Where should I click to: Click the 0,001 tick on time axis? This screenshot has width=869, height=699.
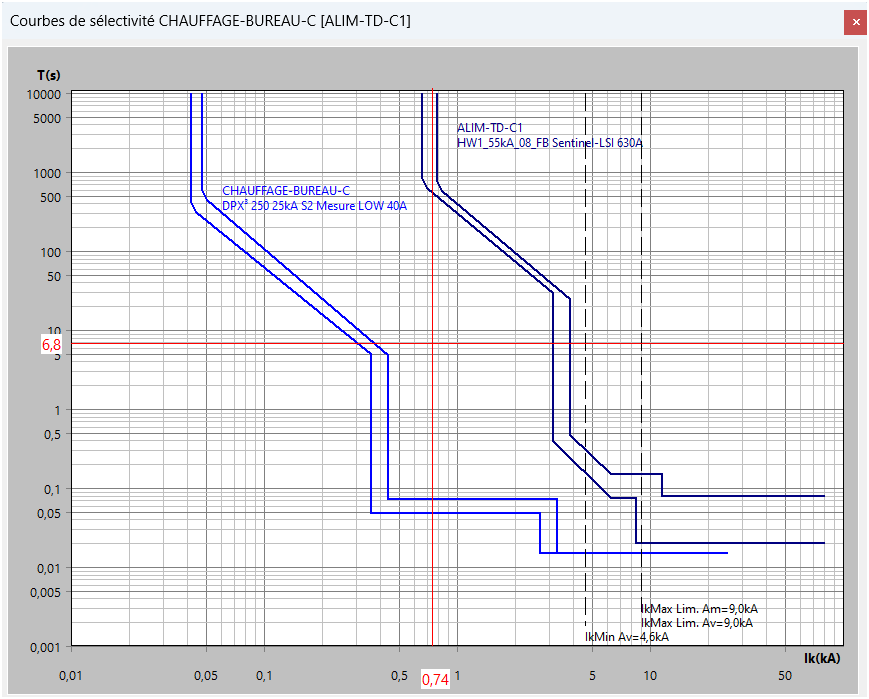[x=46, y=647]
